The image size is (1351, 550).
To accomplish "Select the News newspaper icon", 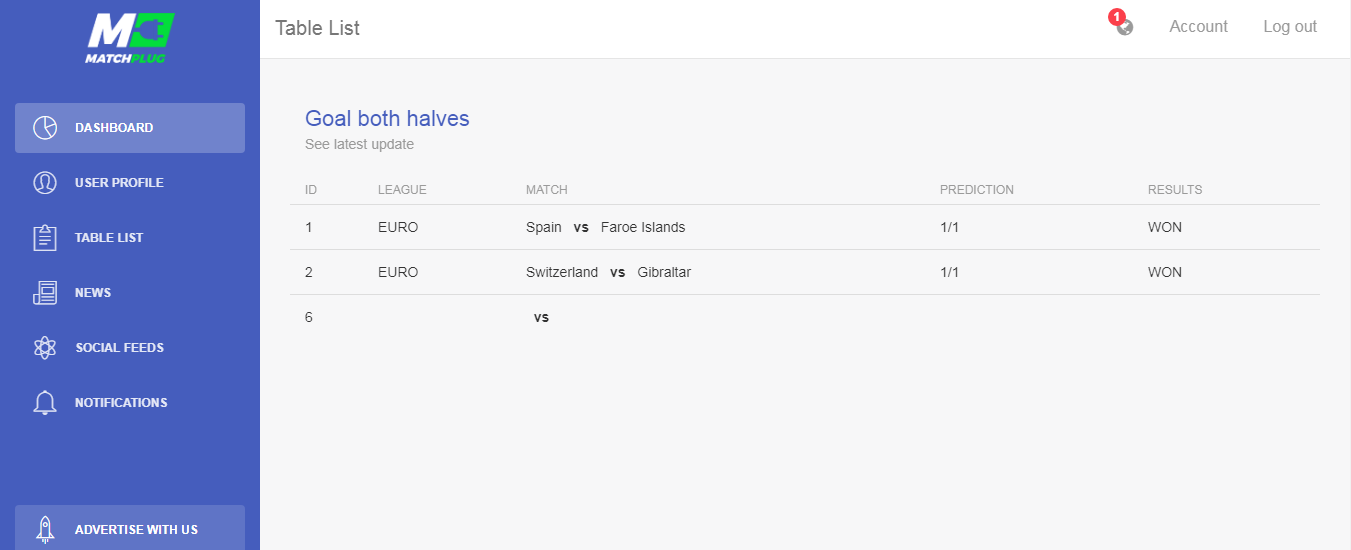I will [x=45, y=293].
